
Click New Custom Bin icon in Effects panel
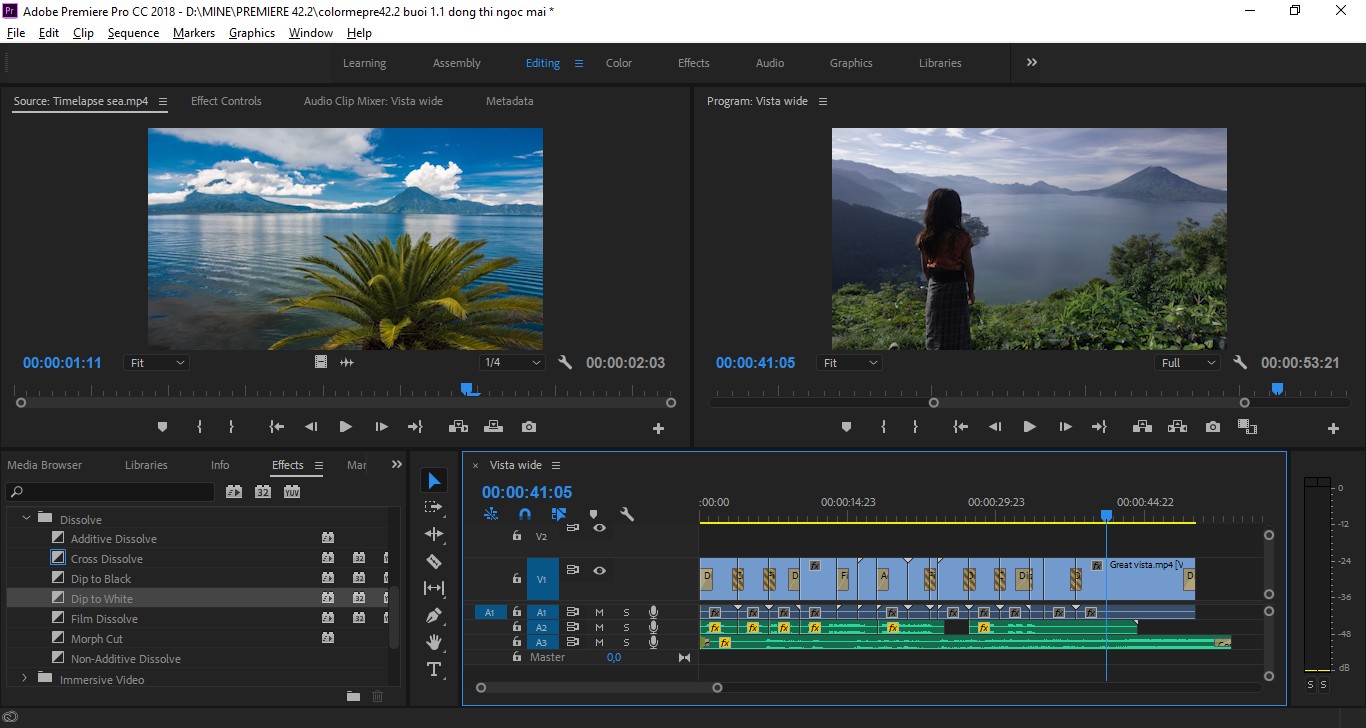353,696
